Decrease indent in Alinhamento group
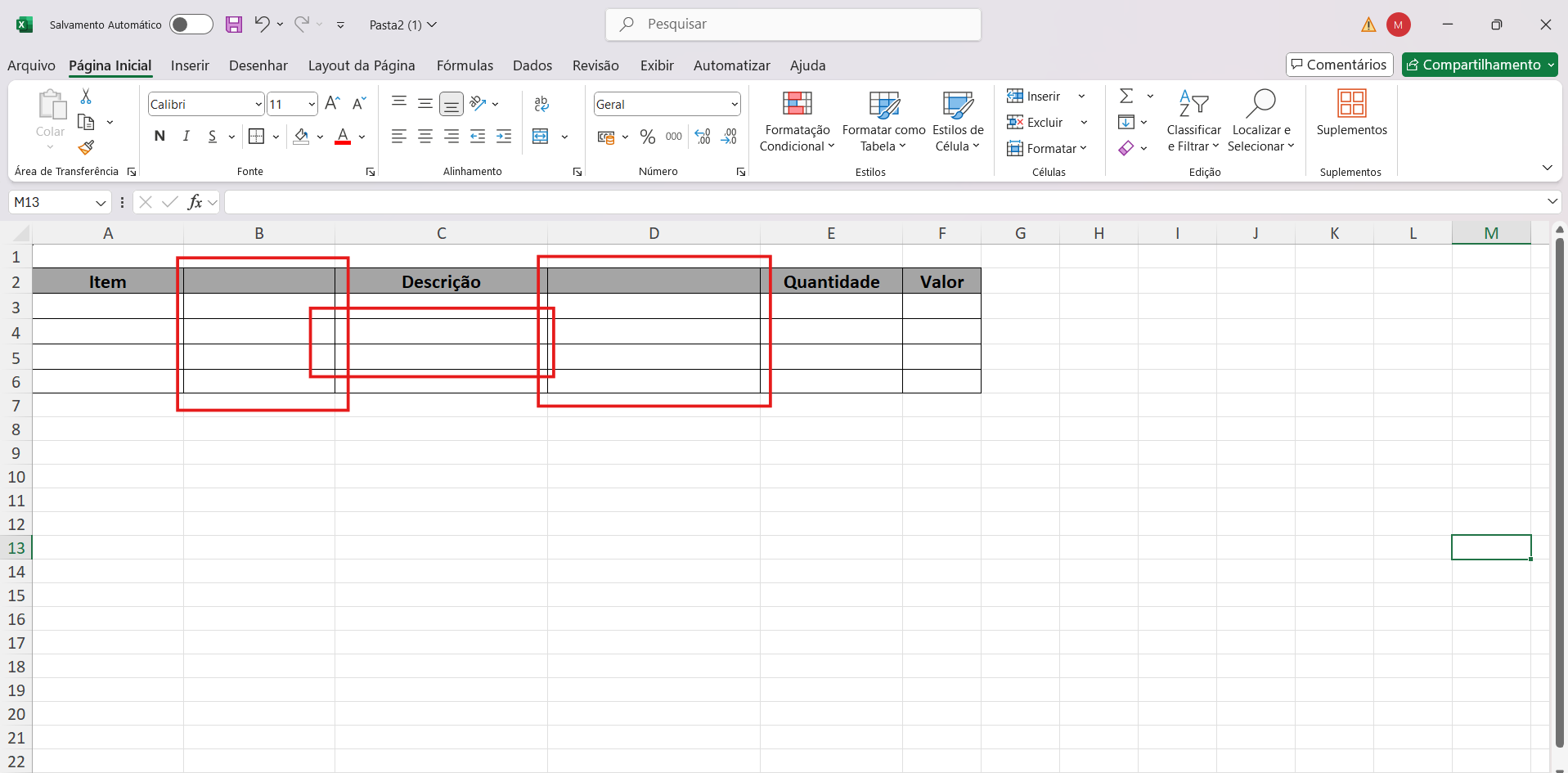 click(x=478, y=137)
